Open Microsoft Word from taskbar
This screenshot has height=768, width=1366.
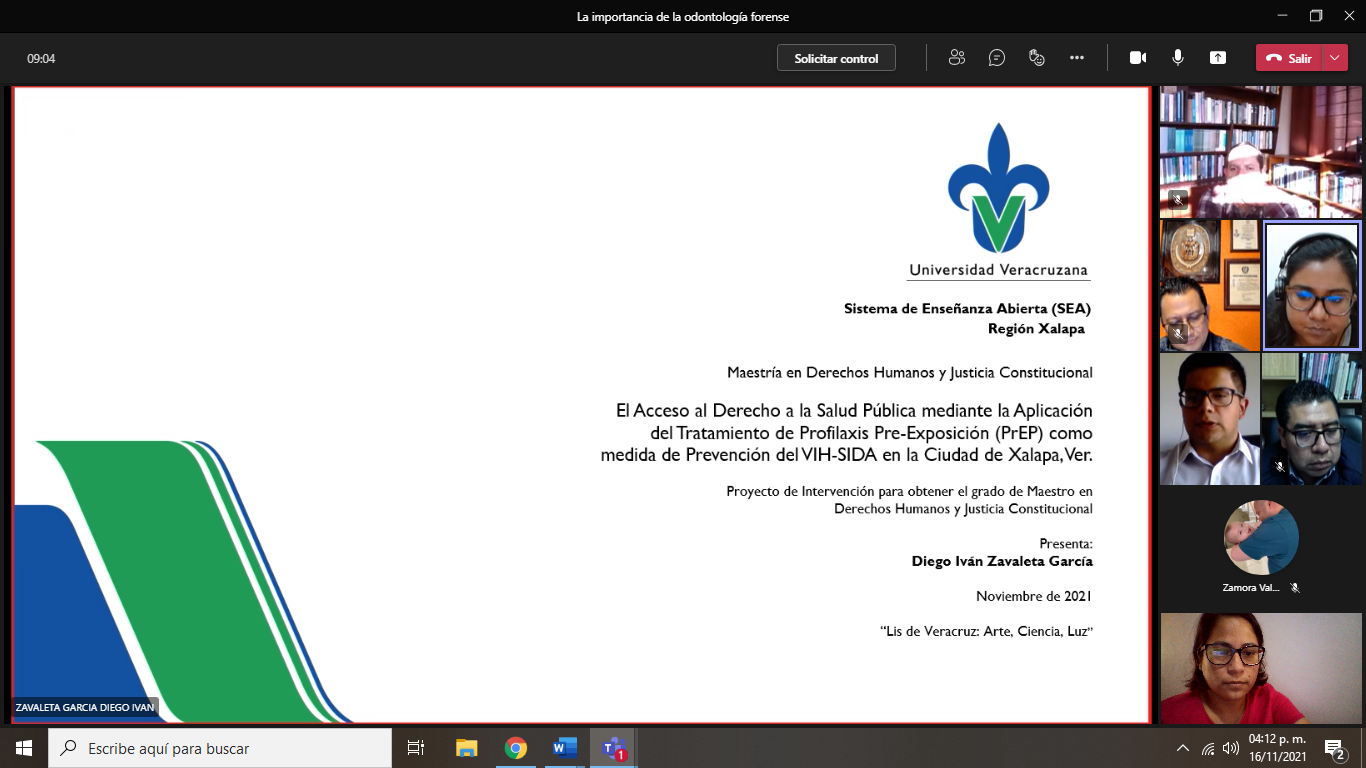click(x=565, y=748)
